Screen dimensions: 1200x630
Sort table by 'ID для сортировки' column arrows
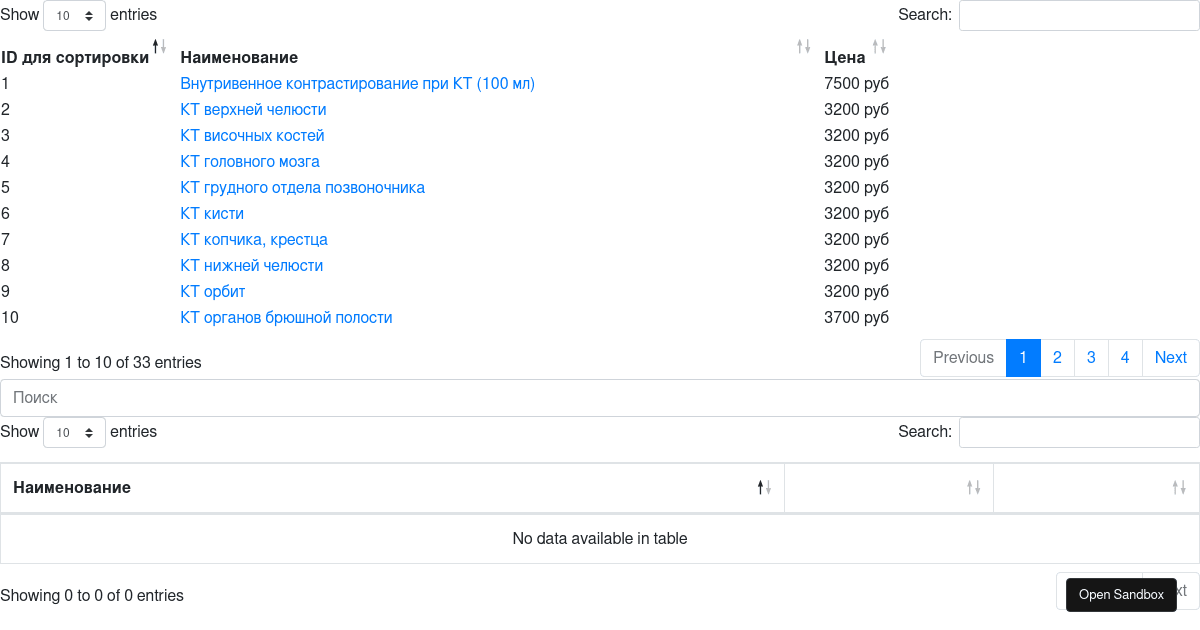[157, 45]
